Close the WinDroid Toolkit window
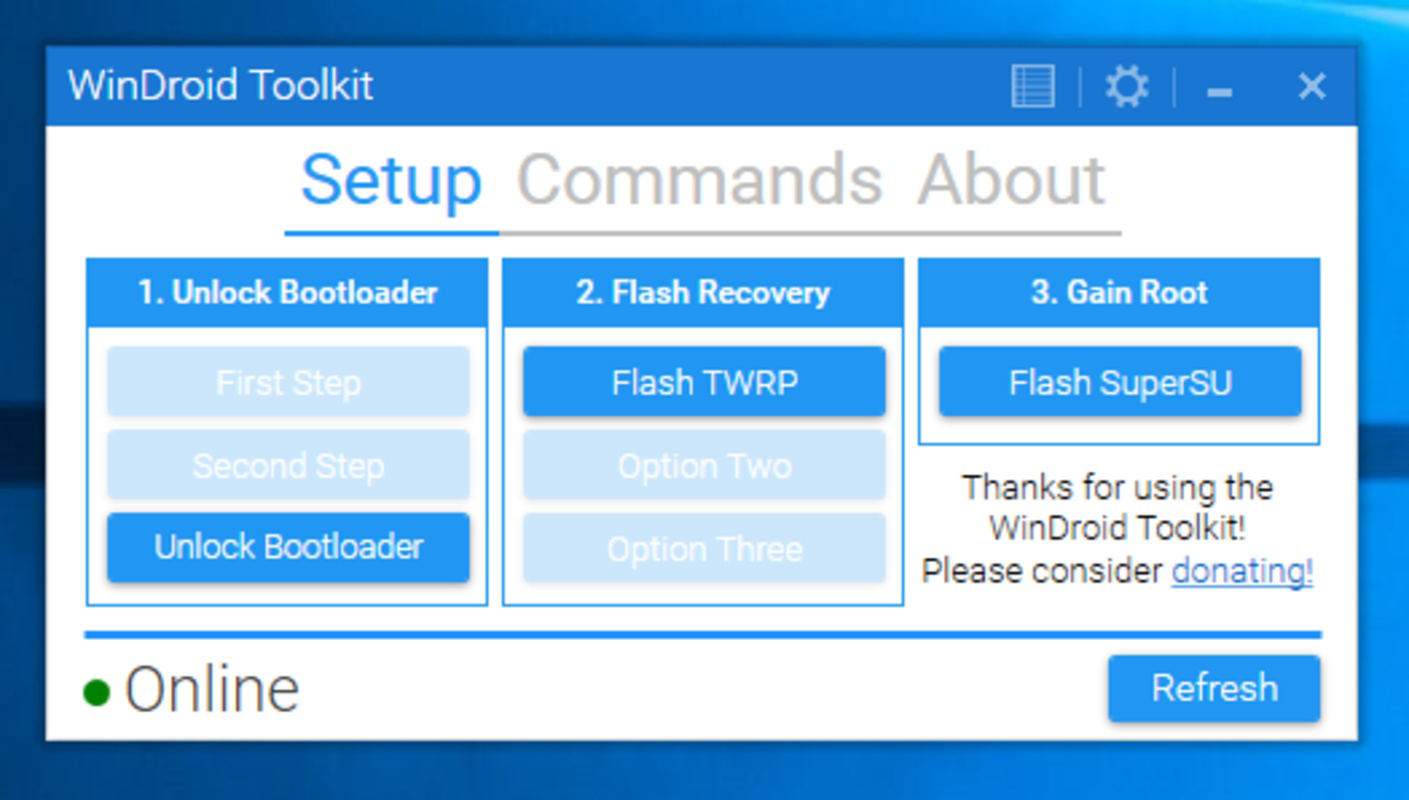Viewport: 1409px width, 800px height. coord(1311,87)
